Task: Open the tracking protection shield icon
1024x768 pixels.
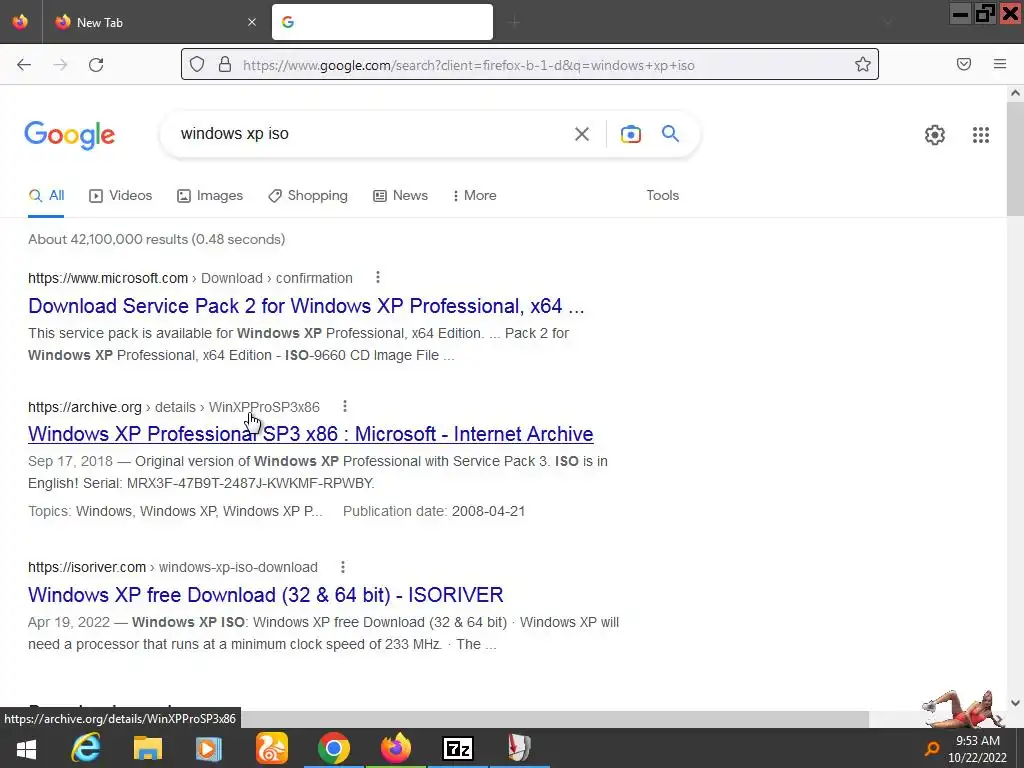Action: (197, 65)
